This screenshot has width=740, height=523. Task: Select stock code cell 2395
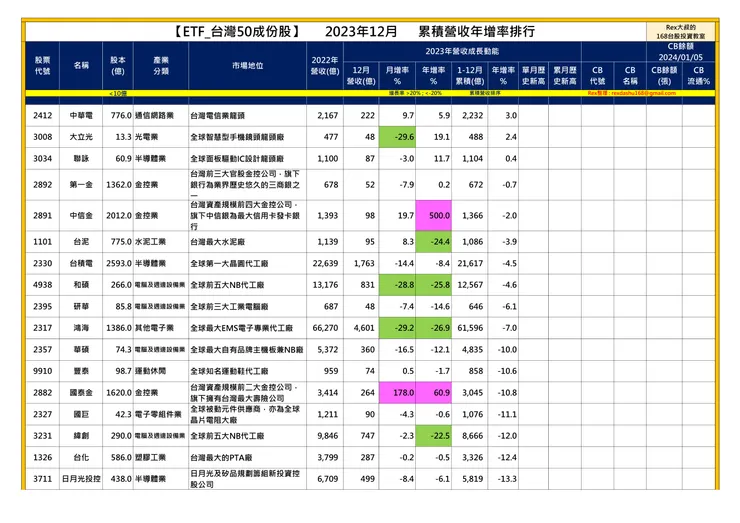[42, 306]
